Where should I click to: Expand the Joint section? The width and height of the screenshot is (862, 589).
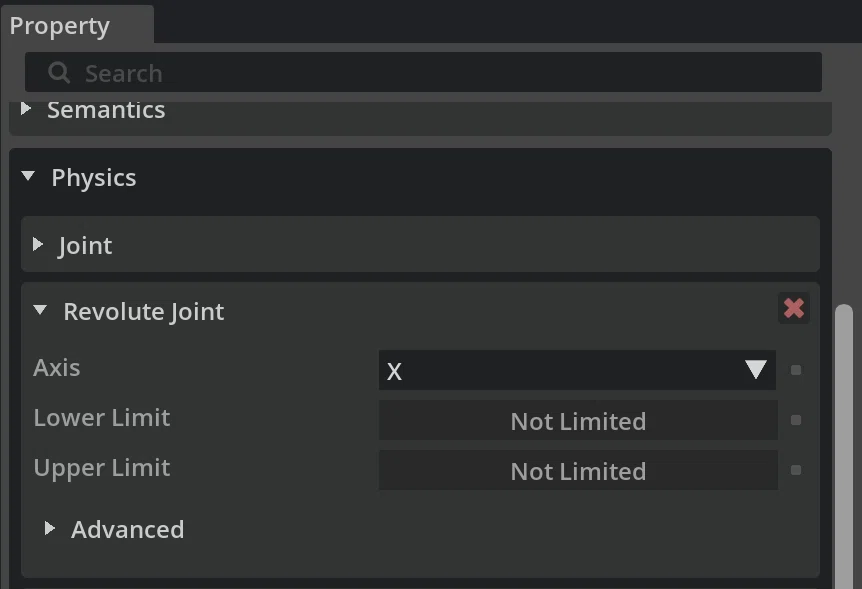37,244
